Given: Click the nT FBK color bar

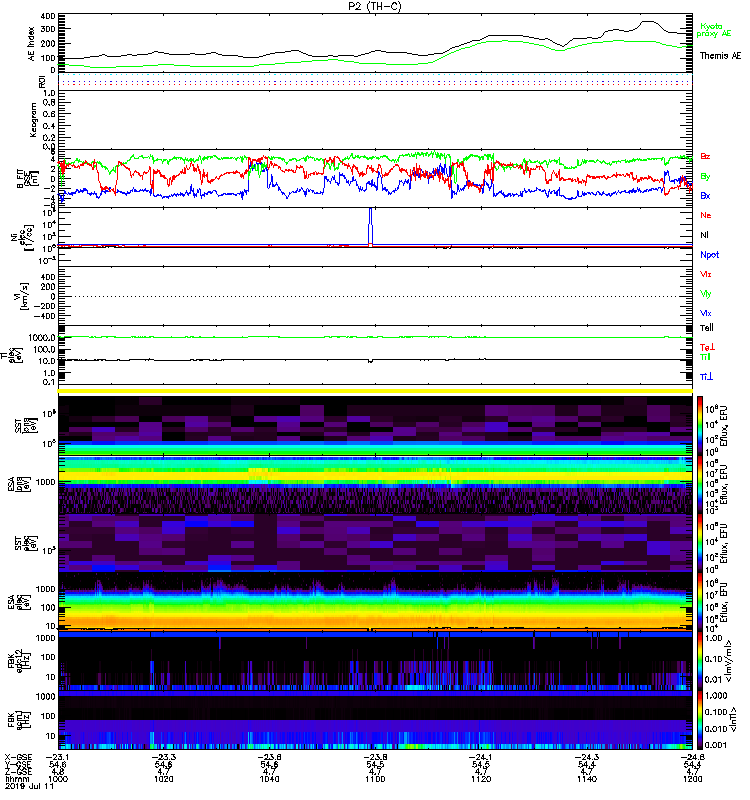Looking at the screenshot, I should (x=700, y=720).
